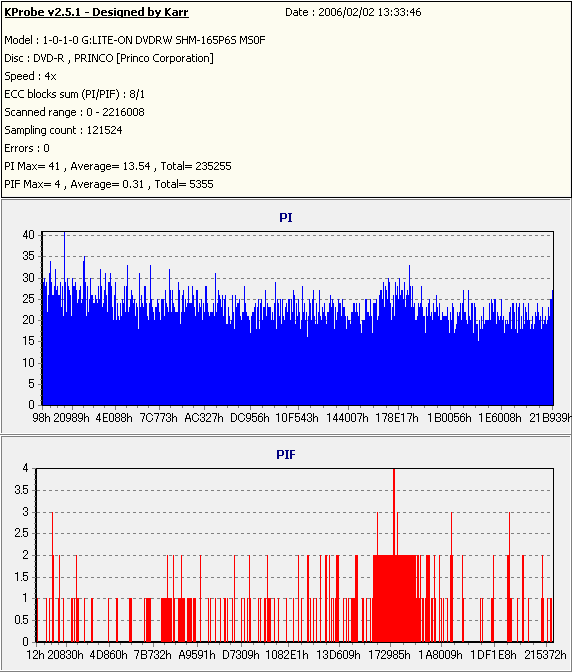The image size is (572, 672).
Task: Click the ECC blocks sum 8/1 line
Action: point(75,94)
